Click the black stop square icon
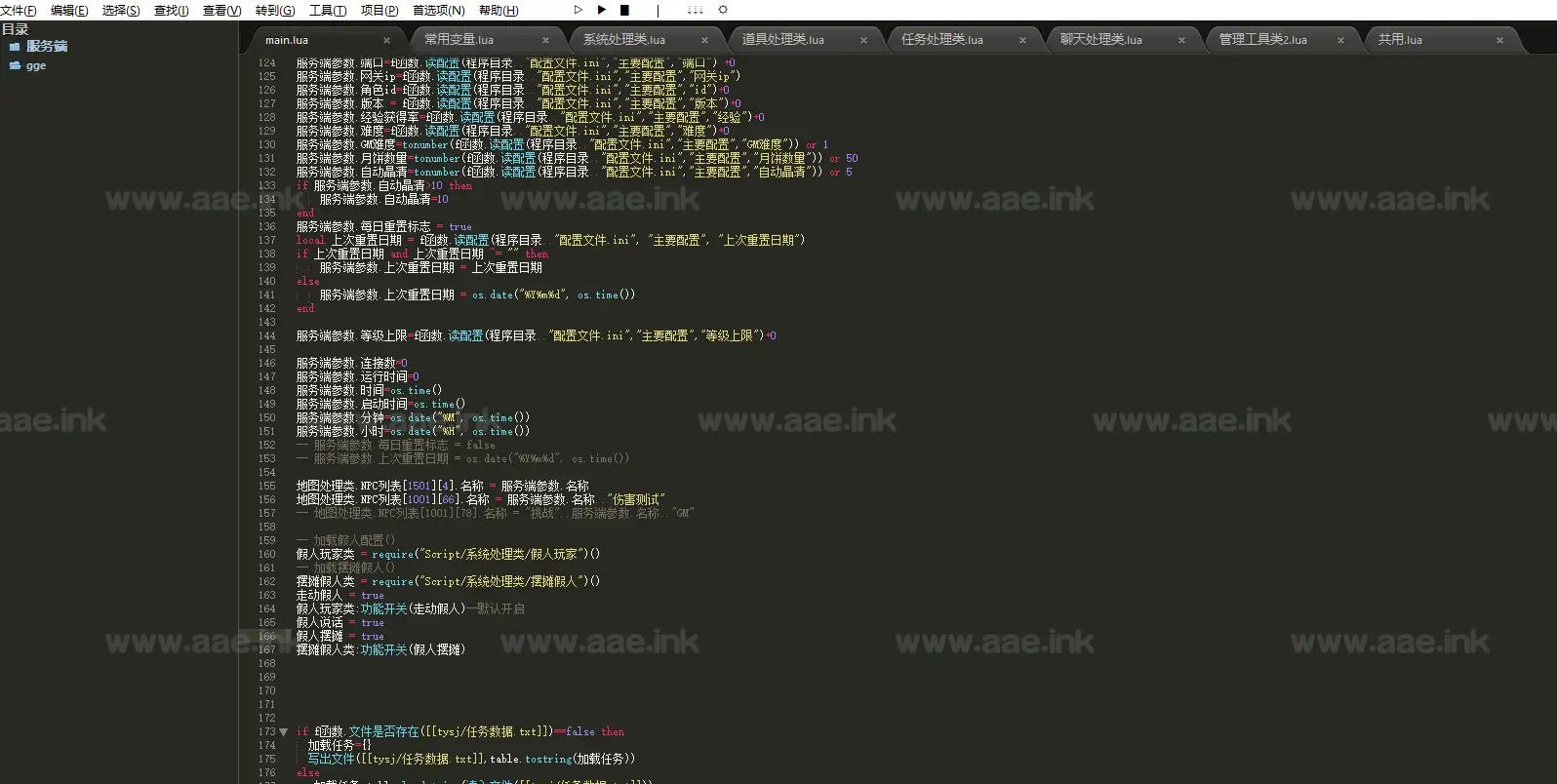 624,10
